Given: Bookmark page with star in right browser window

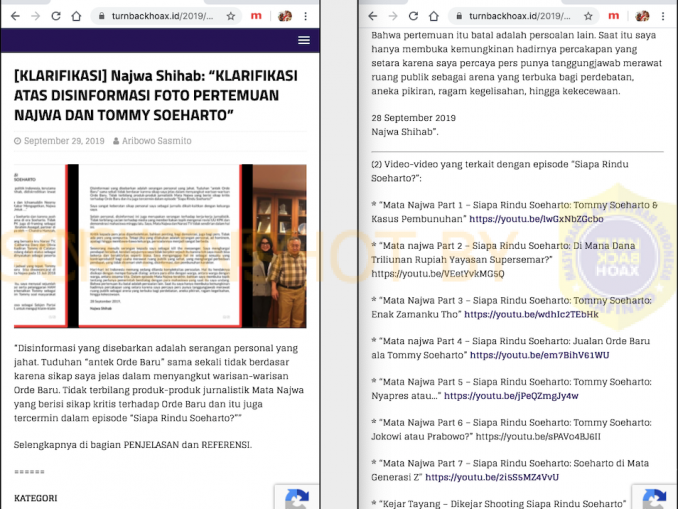Looking at the screenshot, I should pos(588,16).
